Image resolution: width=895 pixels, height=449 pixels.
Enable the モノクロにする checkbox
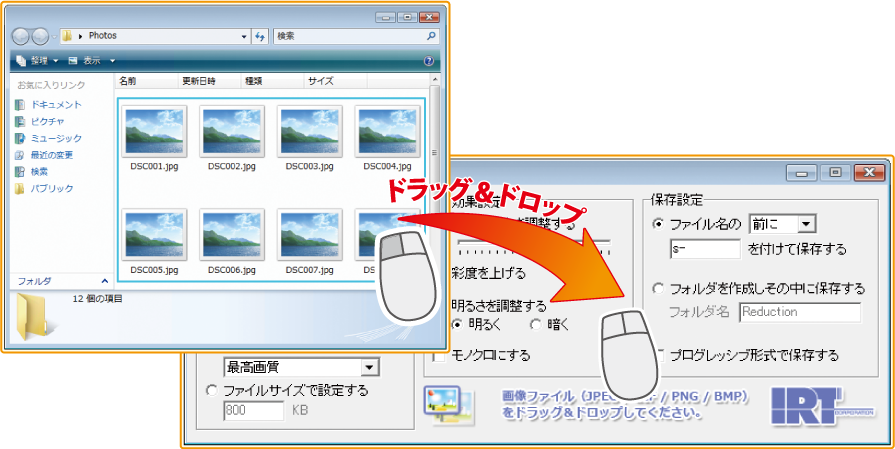(x=439, y=355)
